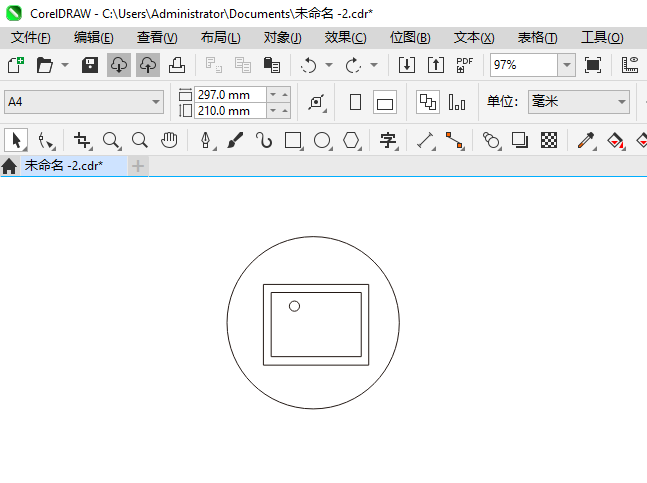647x483 pixels.
Task: Click the Open folder icon
Action: pyautogui.click(x=45, y=65)
